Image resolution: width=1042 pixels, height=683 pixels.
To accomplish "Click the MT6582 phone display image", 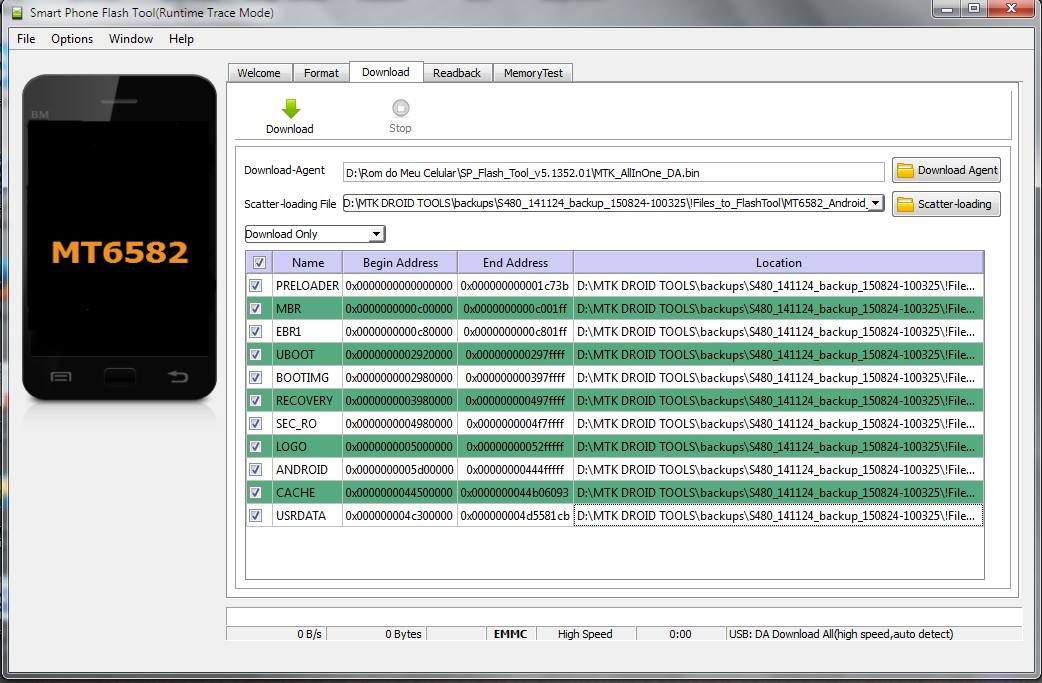I will (x=120, y=237).
